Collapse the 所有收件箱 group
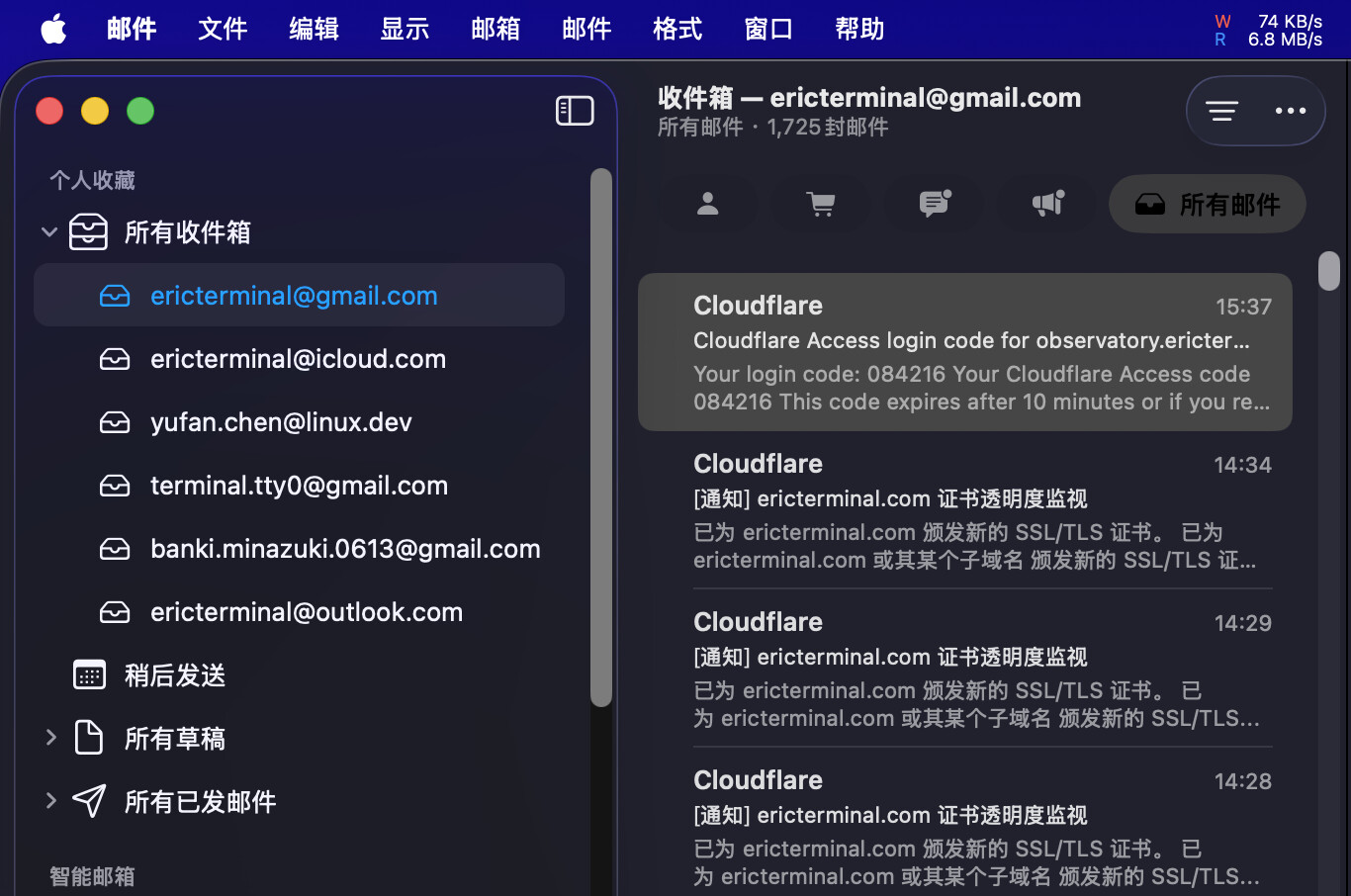 (x=49, y=232)
